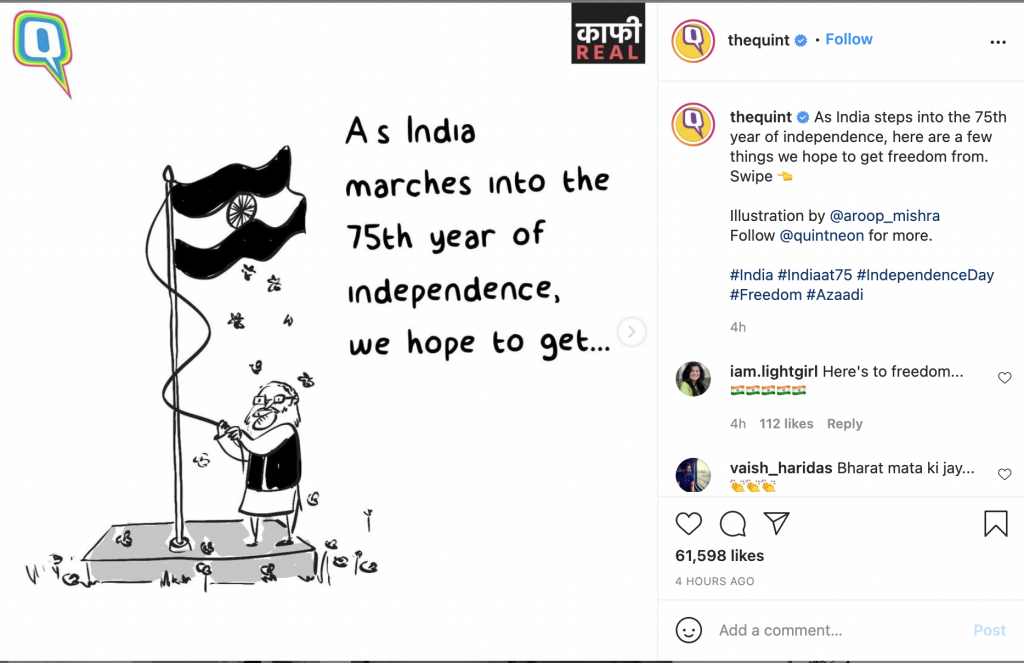Like vaish_haridas's comment
The height and width of the screenshot is (663, 1024).
tap(1004, 474)
